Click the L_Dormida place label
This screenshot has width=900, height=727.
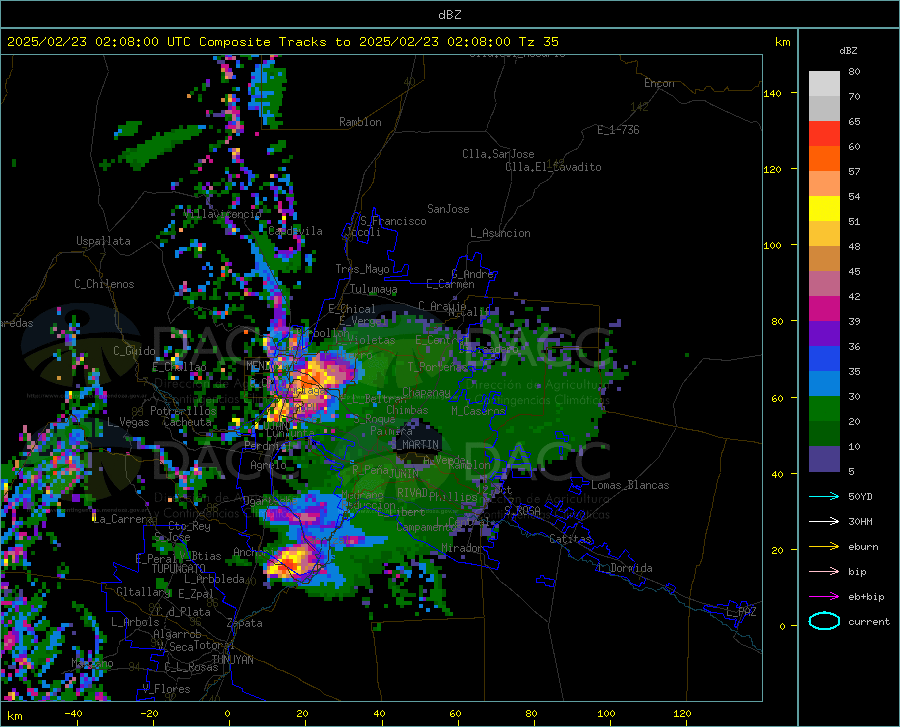pyautogui.click(x=625, y=568)
